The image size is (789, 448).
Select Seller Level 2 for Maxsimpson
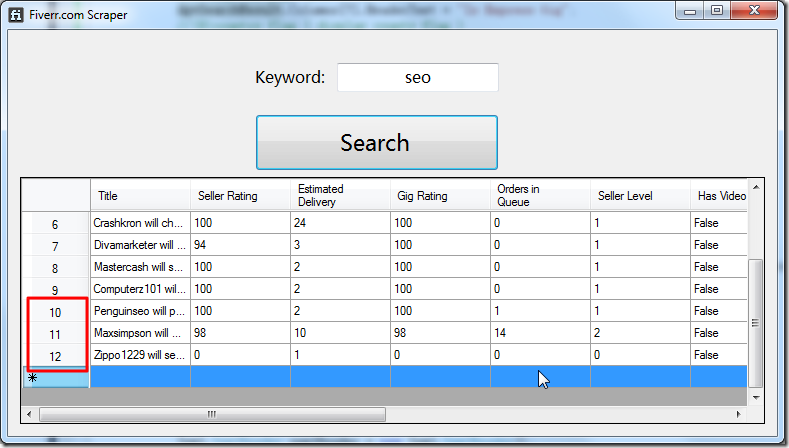pos(640,333)
